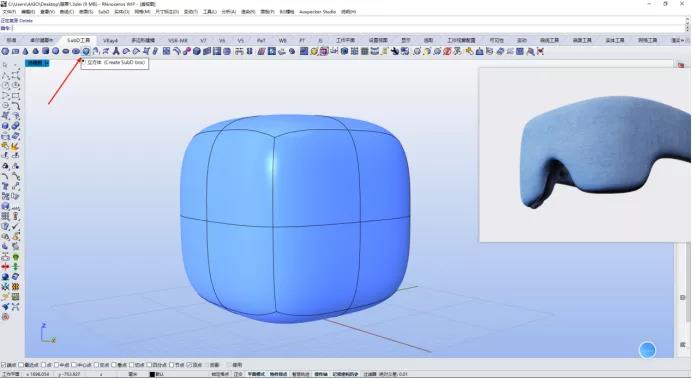692x379 pixels.
Task: Click the black wrench icon in SubD toolbar
Action: click(x=395, y=51)
